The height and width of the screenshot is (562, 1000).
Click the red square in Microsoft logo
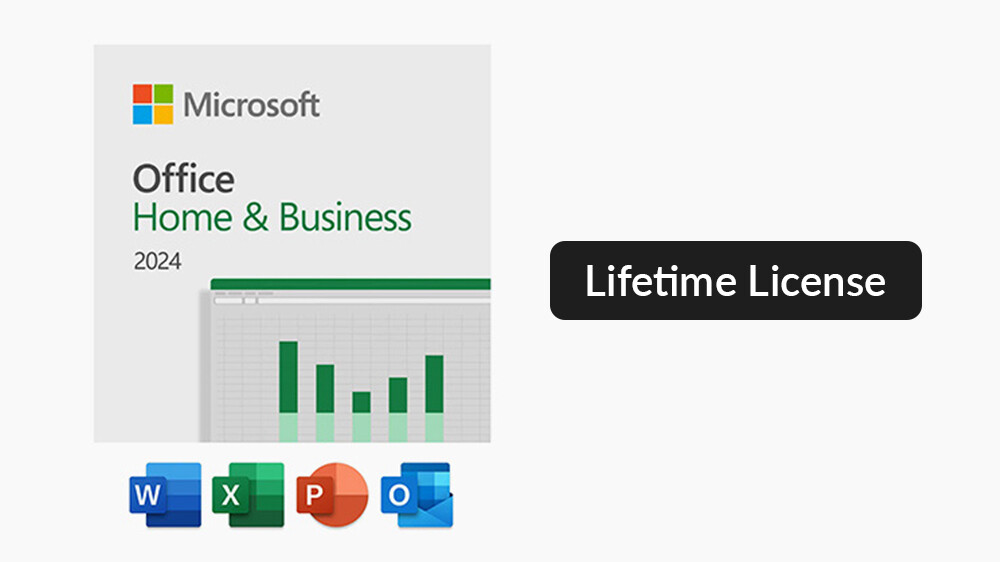point(143,94)
